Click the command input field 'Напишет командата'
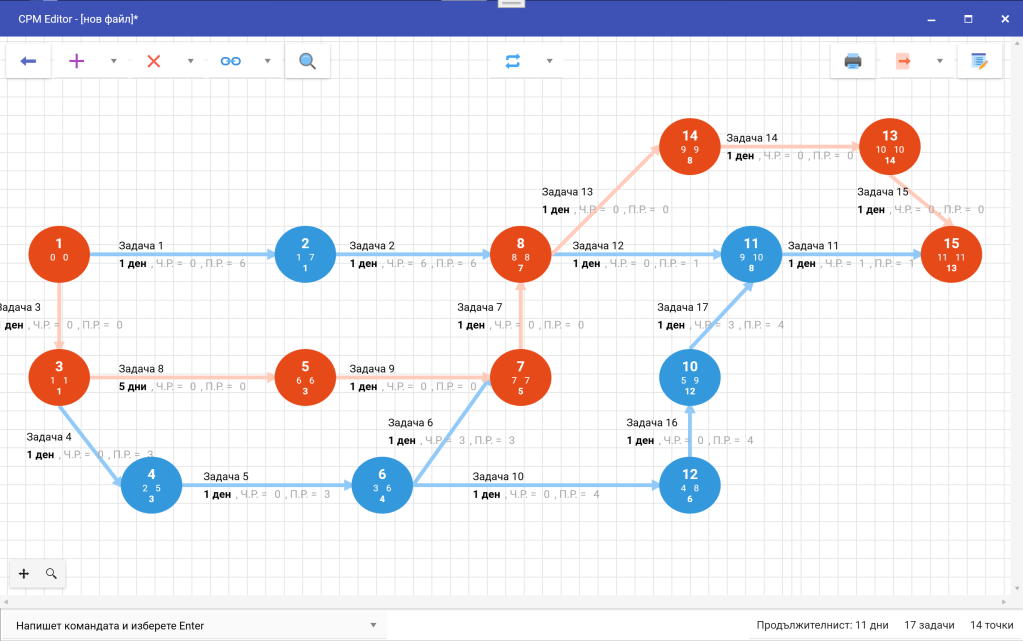 [x=190, y=626]
